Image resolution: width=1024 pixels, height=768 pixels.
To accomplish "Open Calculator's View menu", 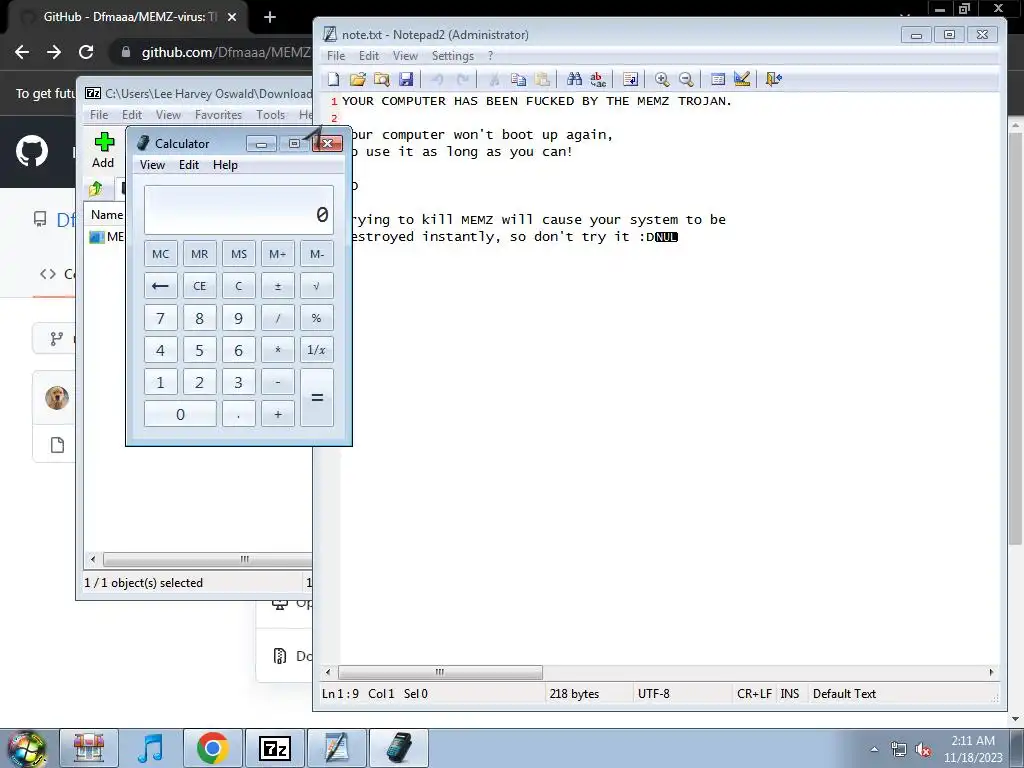I will (x=152, y=165).
